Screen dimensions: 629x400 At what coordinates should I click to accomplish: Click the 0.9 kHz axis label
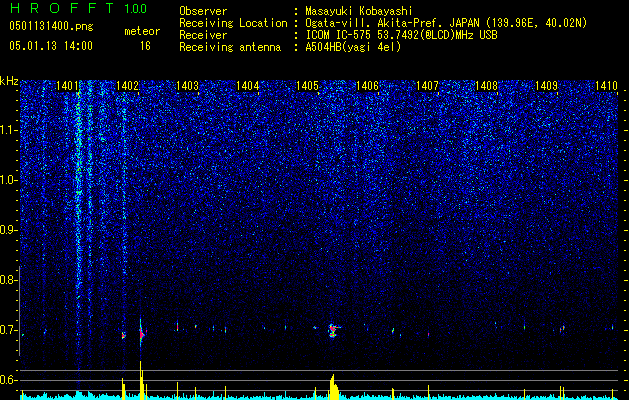tap(7, 230)
